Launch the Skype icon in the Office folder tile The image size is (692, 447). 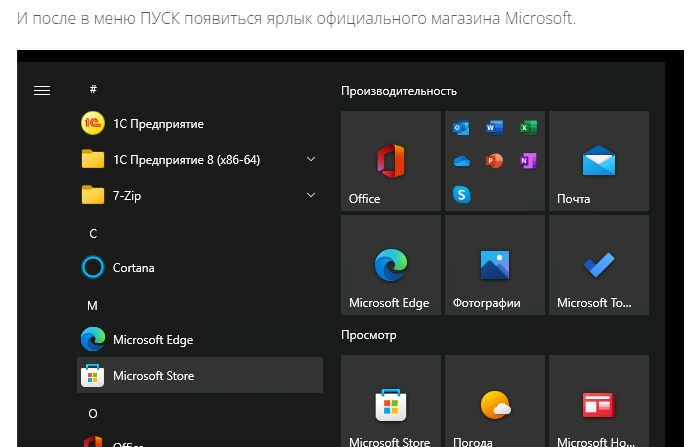[x=462, y=194]
